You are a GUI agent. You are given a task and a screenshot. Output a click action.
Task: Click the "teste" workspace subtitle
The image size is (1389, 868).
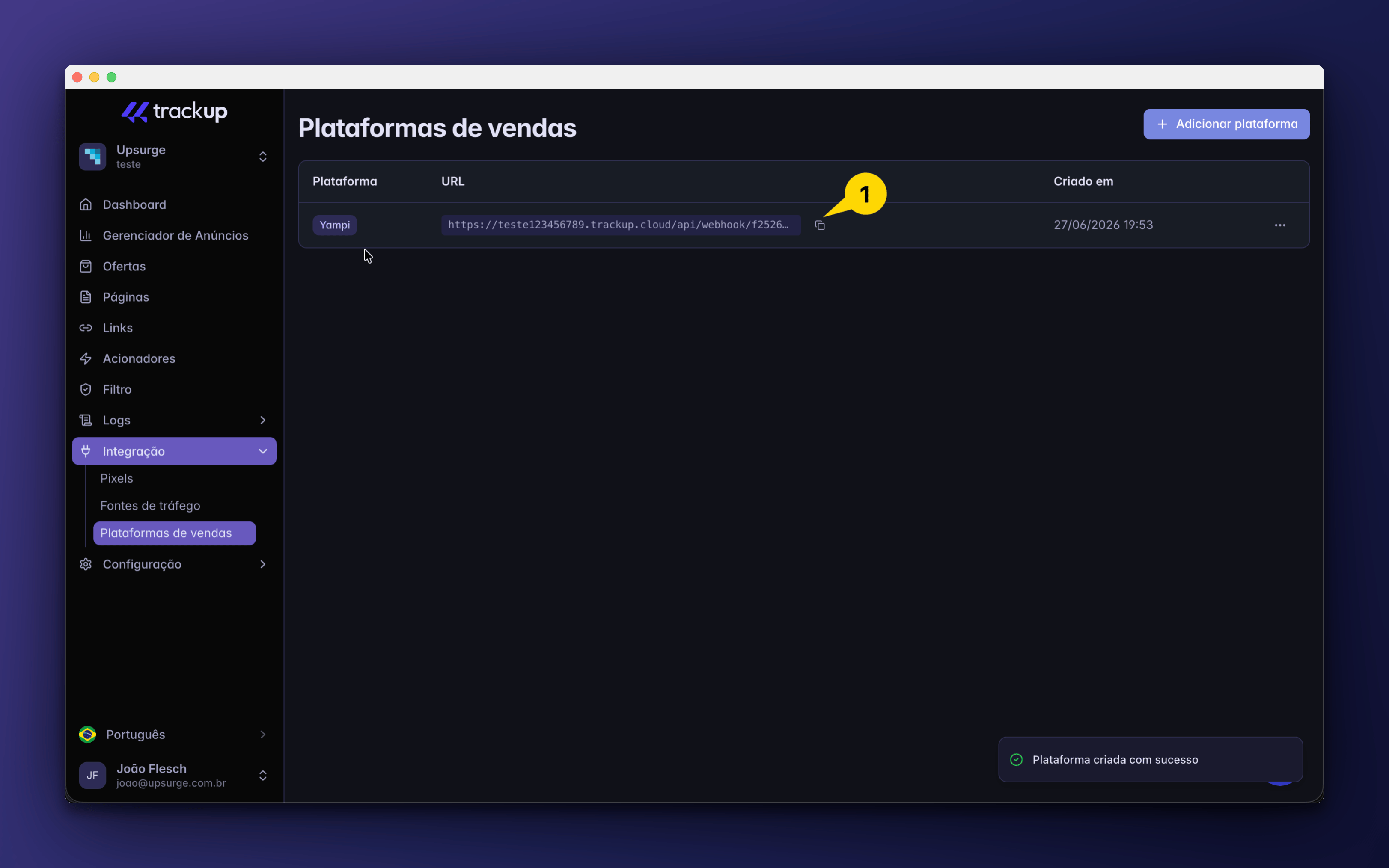point(129,164)
